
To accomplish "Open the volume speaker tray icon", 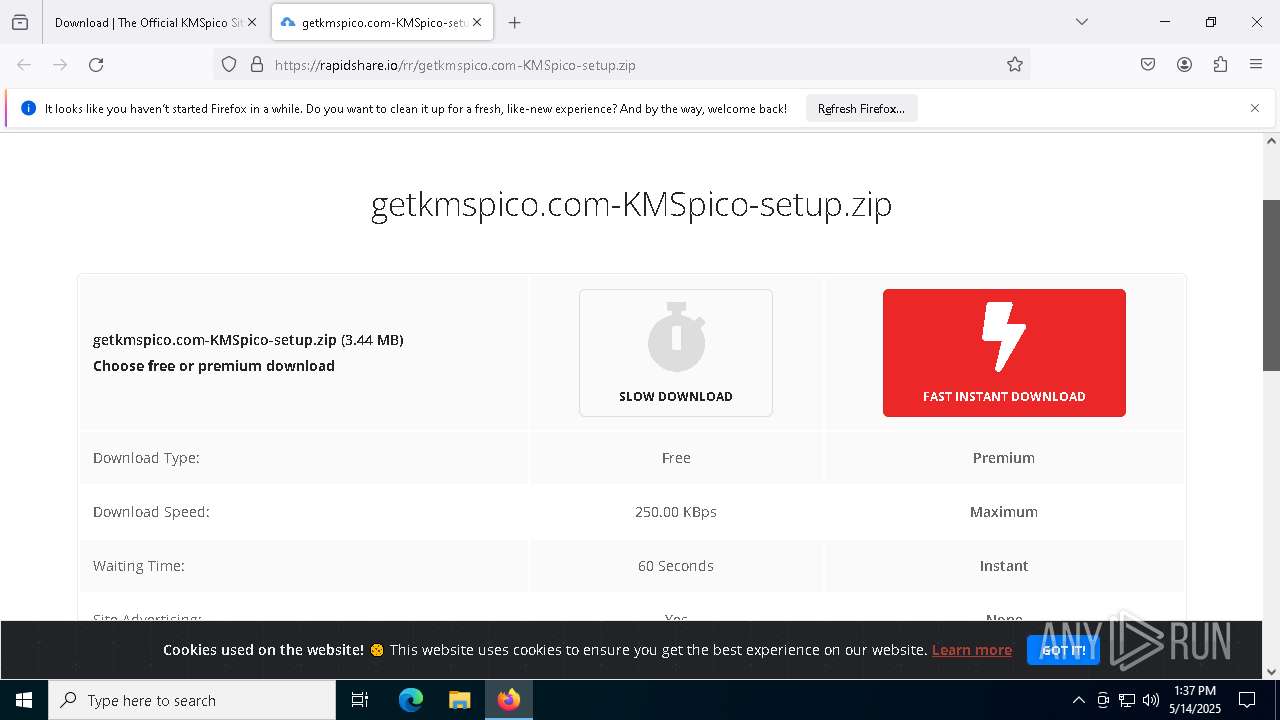I will tap(1151, 700).
